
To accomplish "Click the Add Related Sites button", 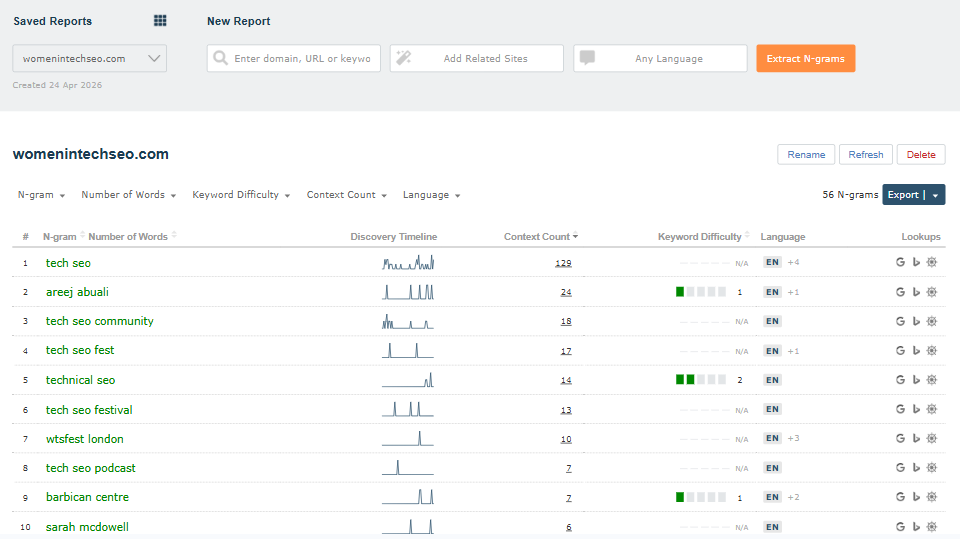I will (476, 58).
